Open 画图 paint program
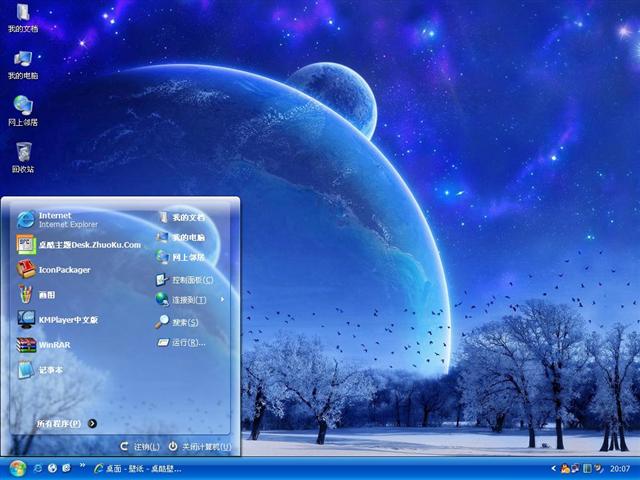 pyautogui.click(x=36, y=295)
